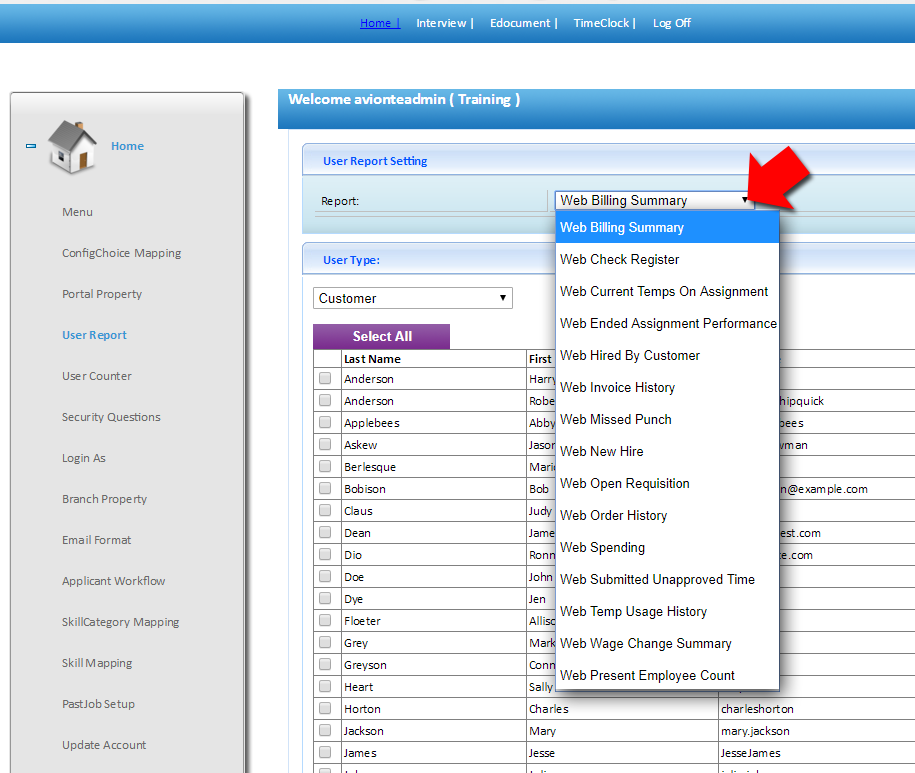915x773 pixels.
Task: Toggle the Dean row checkbox
Action: click(x=325, y=532)
